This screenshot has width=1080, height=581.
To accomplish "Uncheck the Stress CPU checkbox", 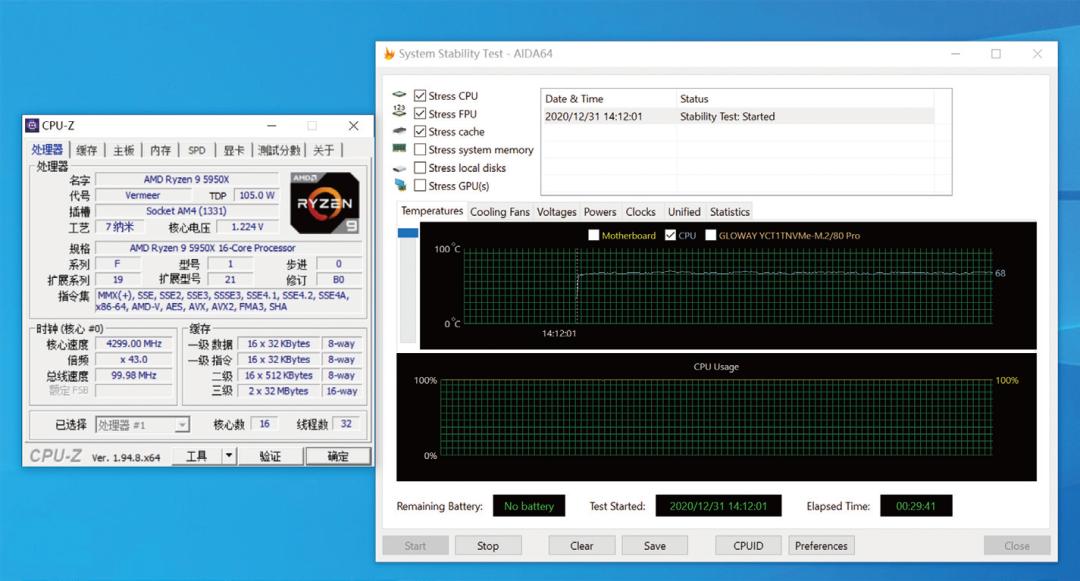I will 420,96.
